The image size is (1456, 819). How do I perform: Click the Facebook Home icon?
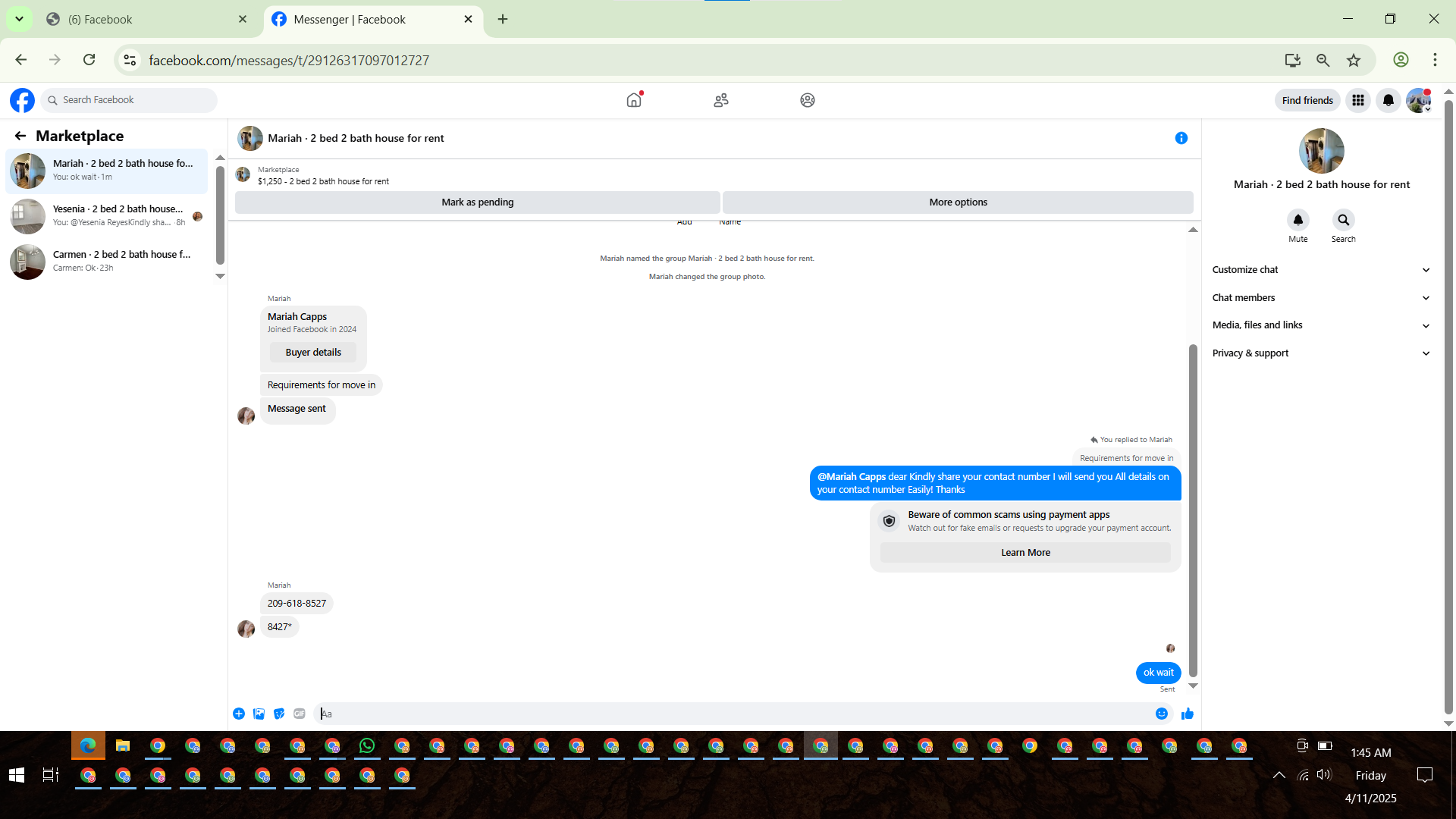click(634, 100)
